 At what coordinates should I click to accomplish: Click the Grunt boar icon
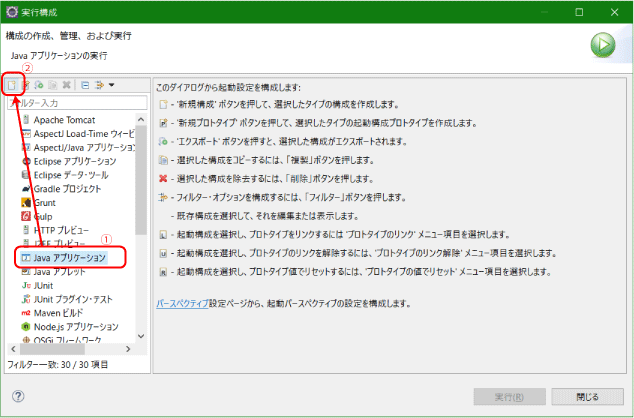26,202
